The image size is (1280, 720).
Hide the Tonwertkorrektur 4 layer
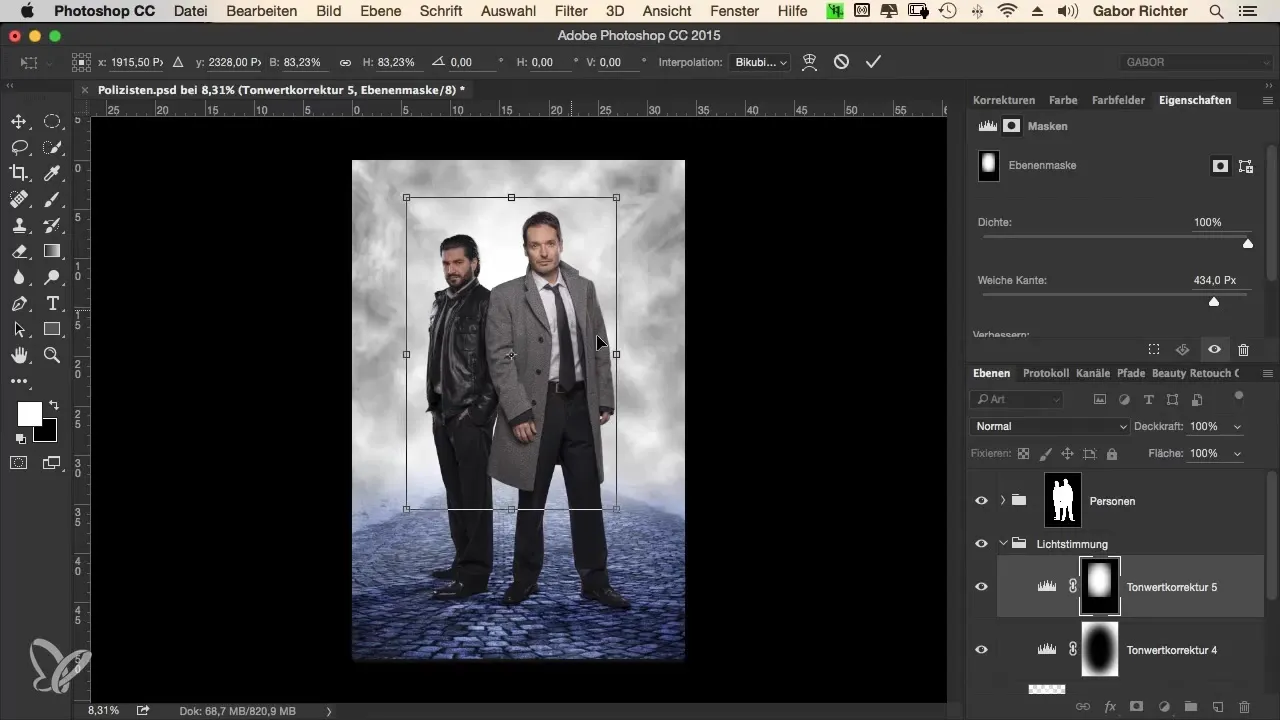pos(981,650)
